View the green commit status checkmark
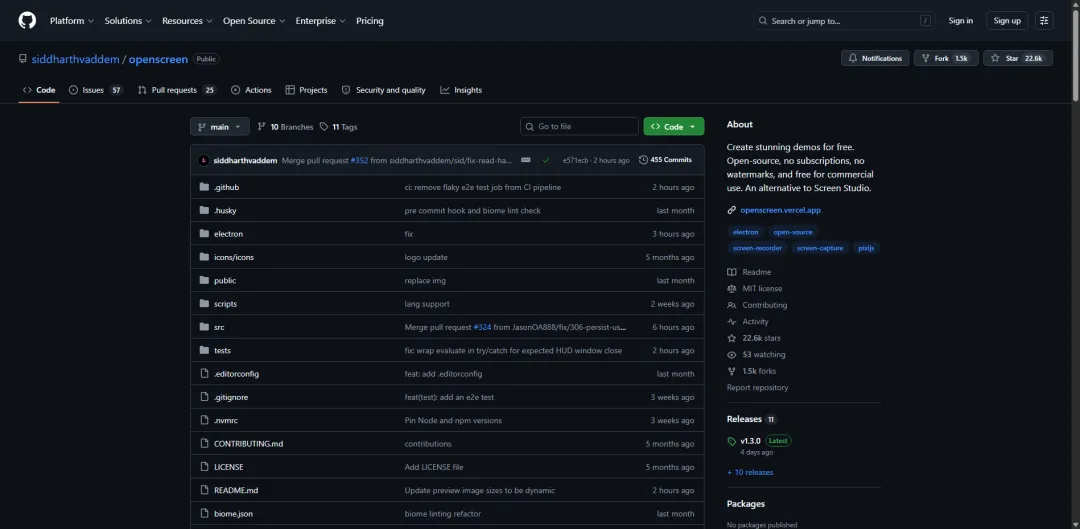Screen dimensions: 1080x529 coord(546,160)
